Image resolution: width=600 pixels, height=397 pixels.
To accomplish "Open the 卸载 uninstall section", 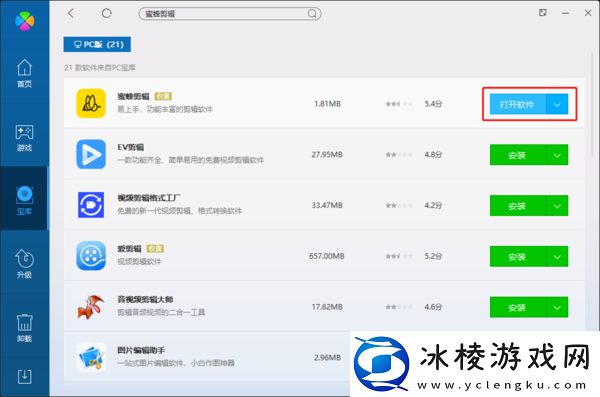I will click(x=24, y=328).
